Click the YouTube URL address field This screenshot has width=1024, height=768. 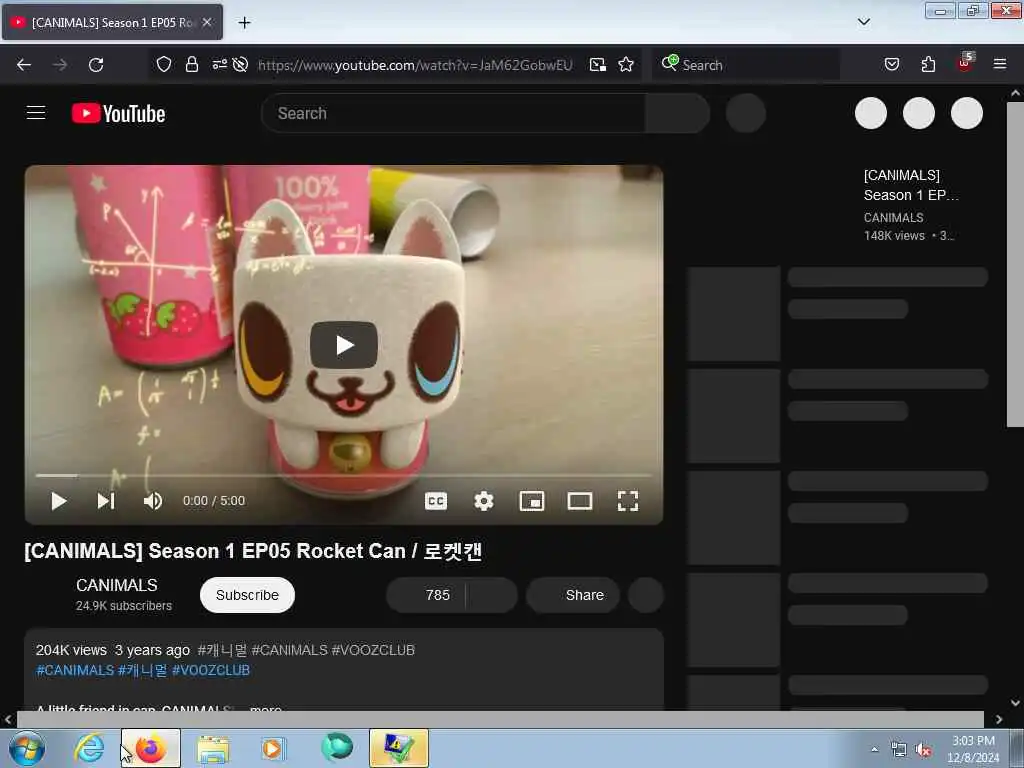(x=415, y=65)
